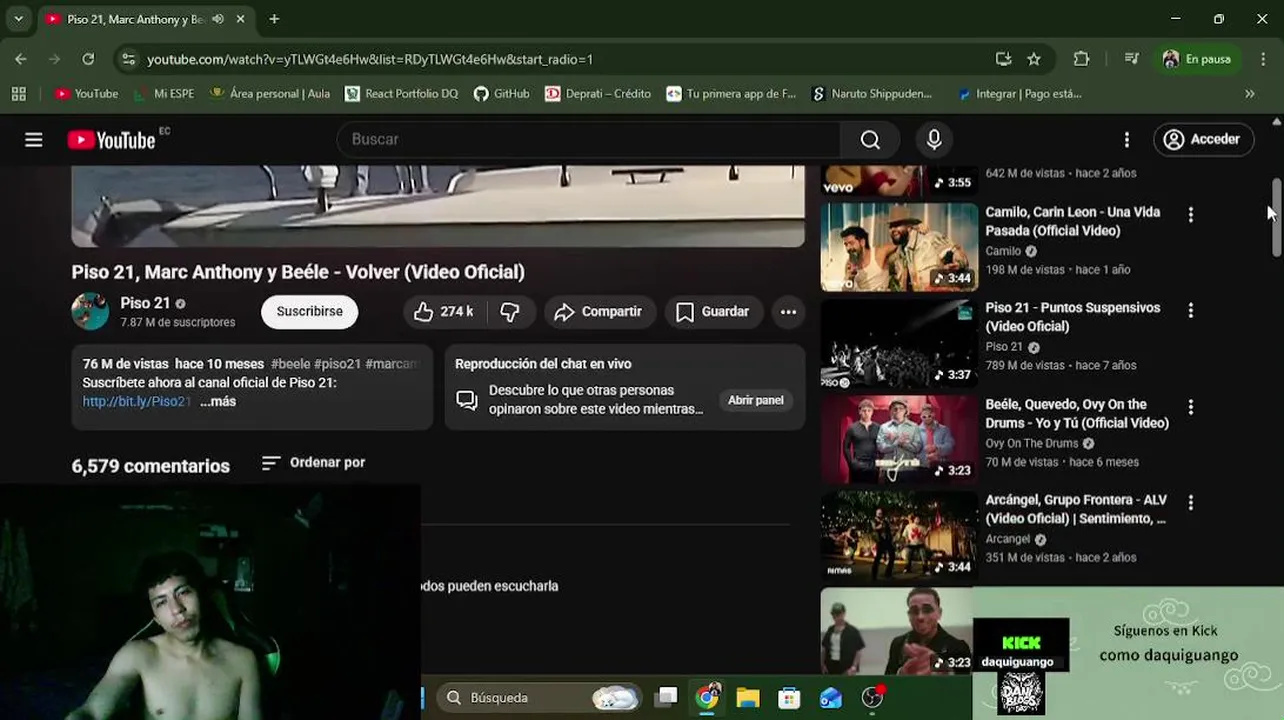Screen dimensions: 1284x720
Task: Click the #beele hashtag
Action: pyautogui.click(x=290, y=364)
